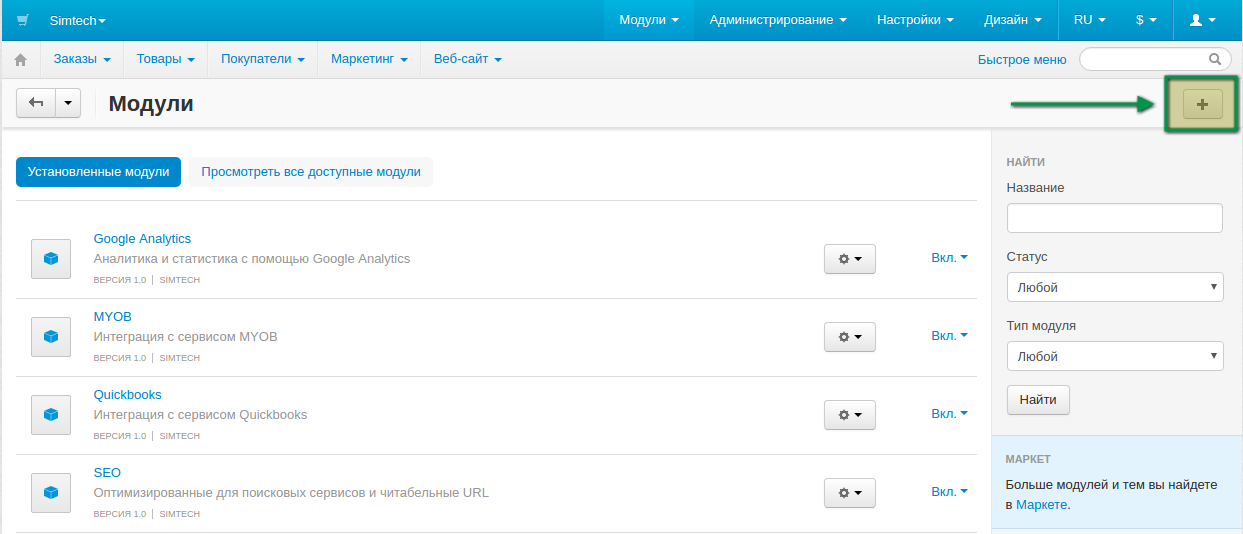The width and height of the screenshot is (1243, 534).
Task: Open the user account profile menu
Action: tap(1203, 20)
